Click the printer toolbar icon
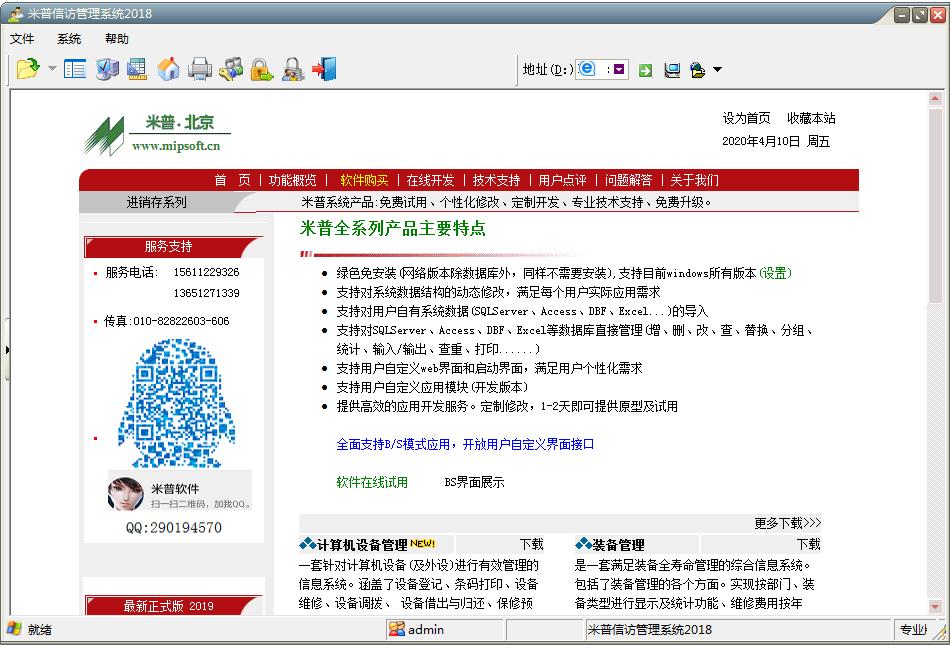The width and height of the screenshot is (950, 645). tap(199, 69)
